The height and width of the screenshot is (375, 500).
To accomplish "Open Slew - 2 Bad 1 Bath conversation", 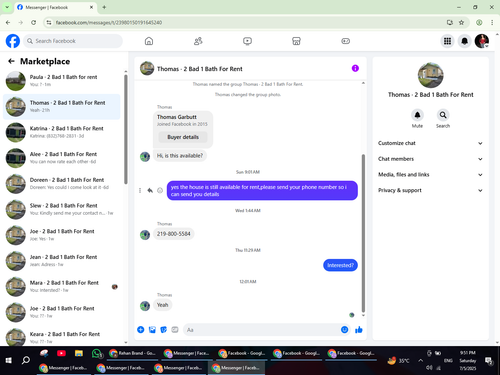I will point(62,209).
